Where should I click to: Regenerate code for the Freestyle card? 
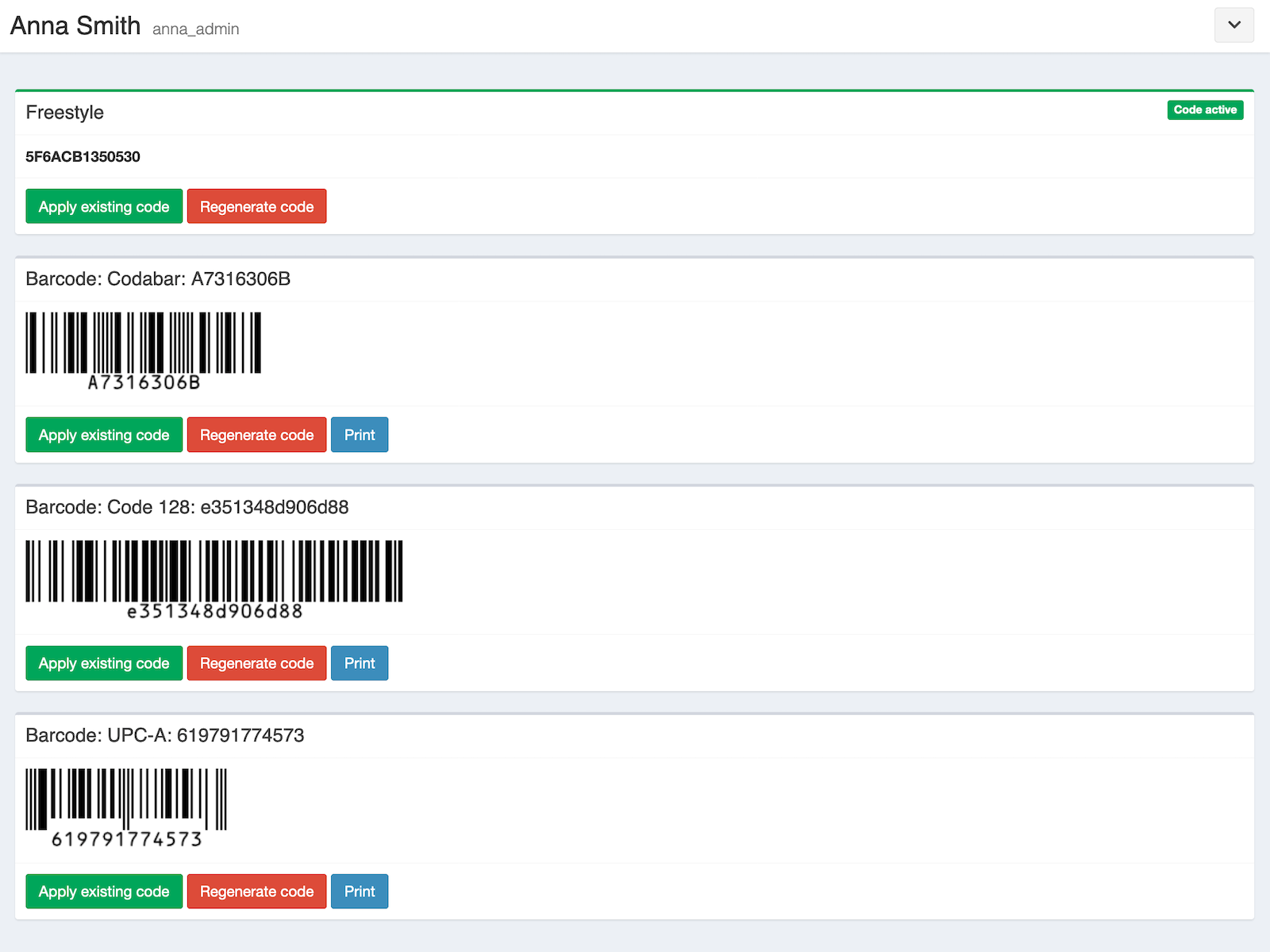(256, 206)
